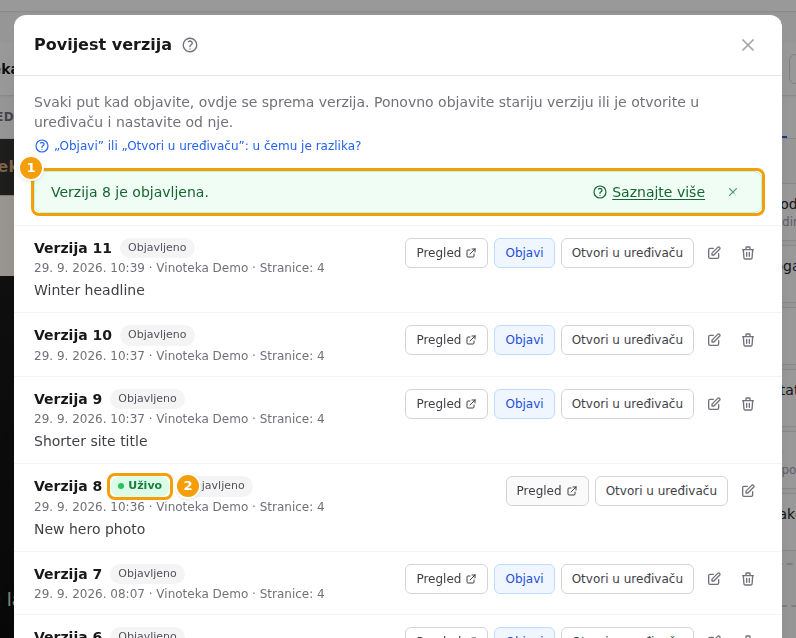Screen dimensions: 796x638
Task: Click the Verzija 11 title
Action: pos(73,248)
